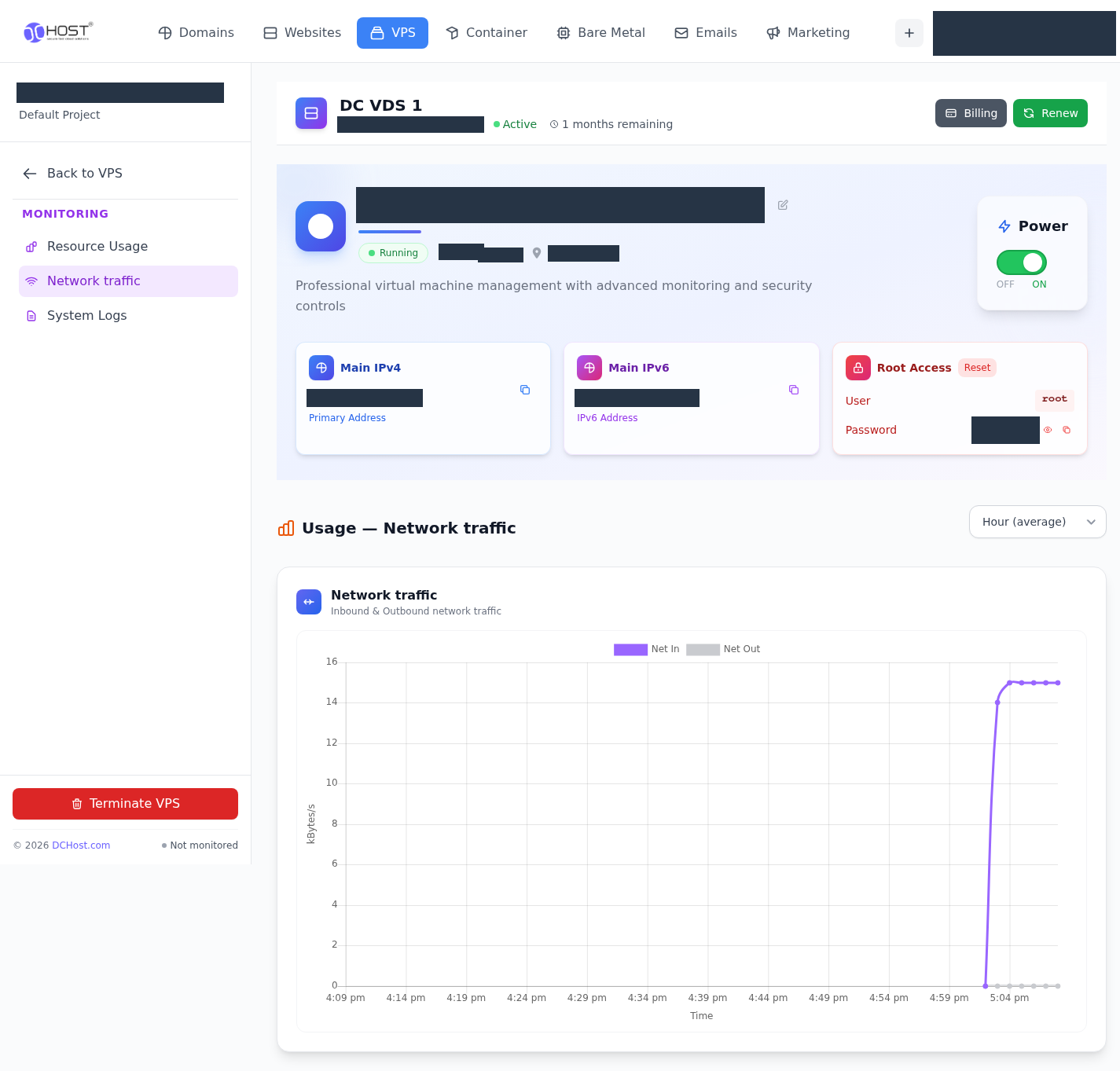1120x1071 pixels.
Task: Click the location pin icon
Action: click(537, 253)
